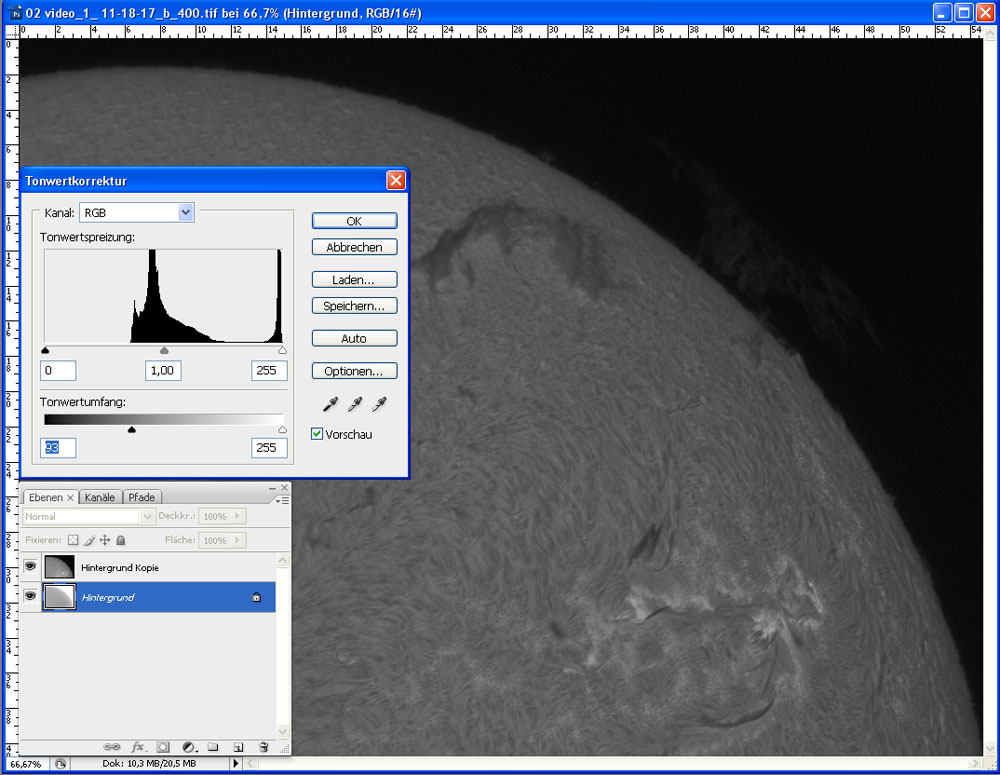The height and width of the screenshot is (775, 1000).
Task: Open the Normal blend mode dropdown
Action: [147, 516]
